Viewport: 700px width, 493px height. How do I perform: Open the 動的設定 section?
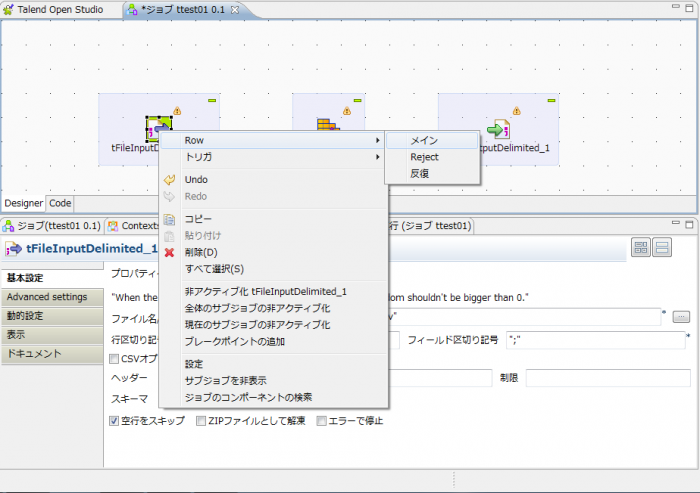(52, 316)
